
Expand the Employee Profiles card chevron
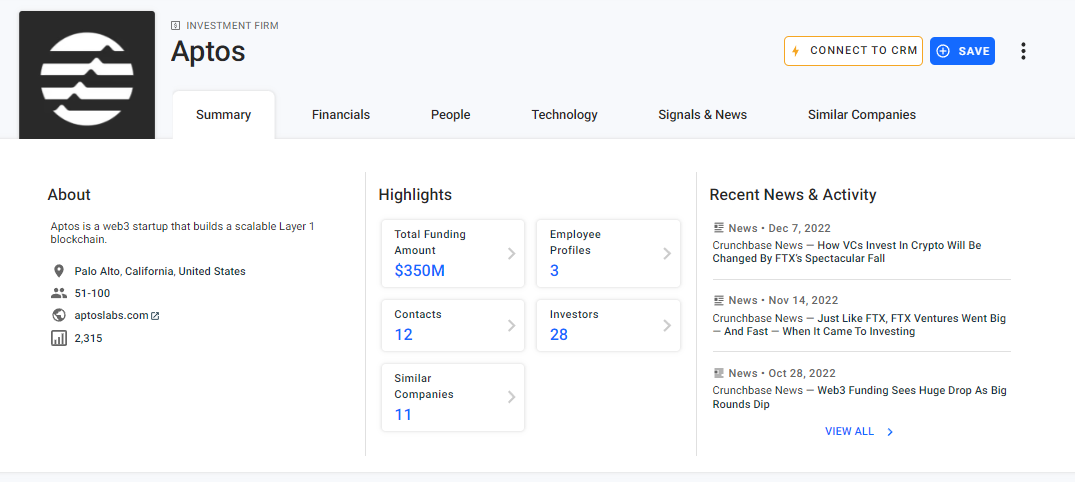666,254
